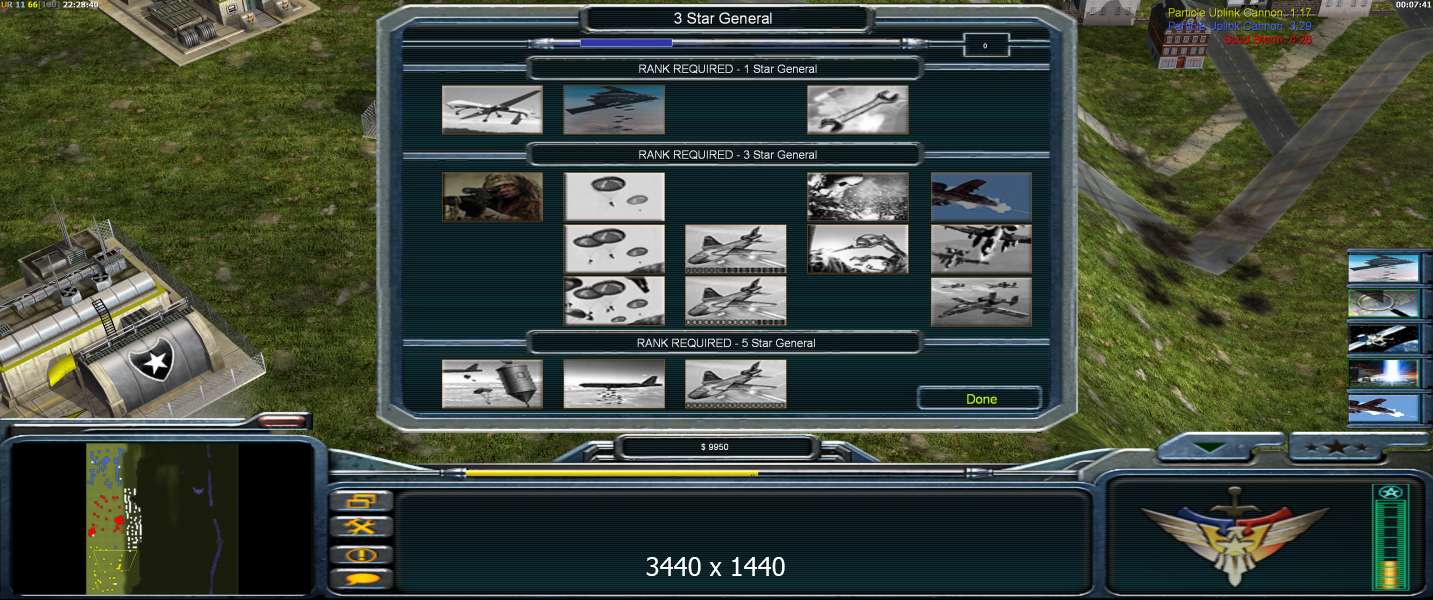Choose the B-52 carpet bomber power
This screenshot has height=600, width=1433.
[x=614, y=384]
